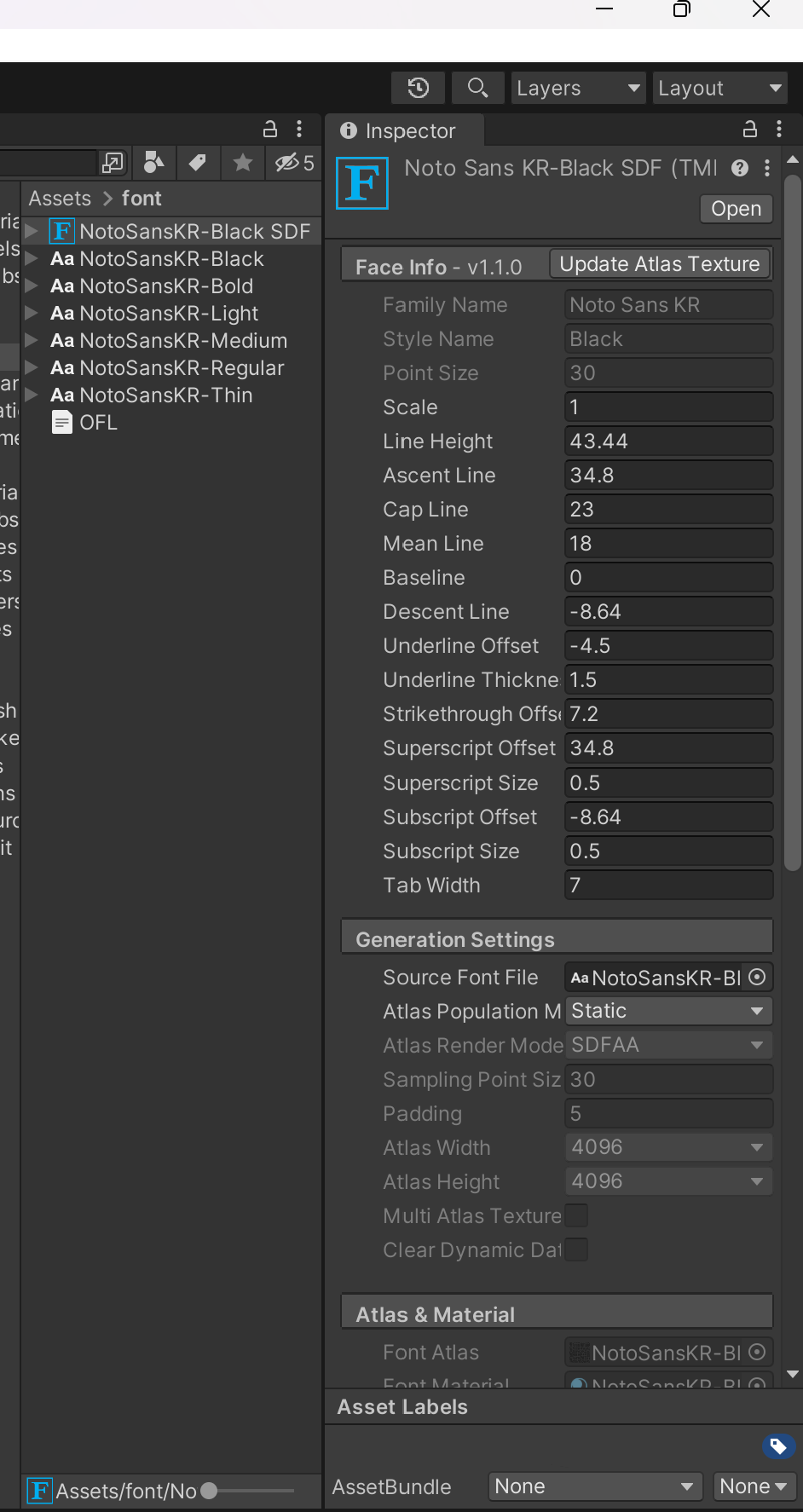Open Inspector panel kebab menu
The image size is (803, 1512).
pyautogui.click(x=779, y=129)
